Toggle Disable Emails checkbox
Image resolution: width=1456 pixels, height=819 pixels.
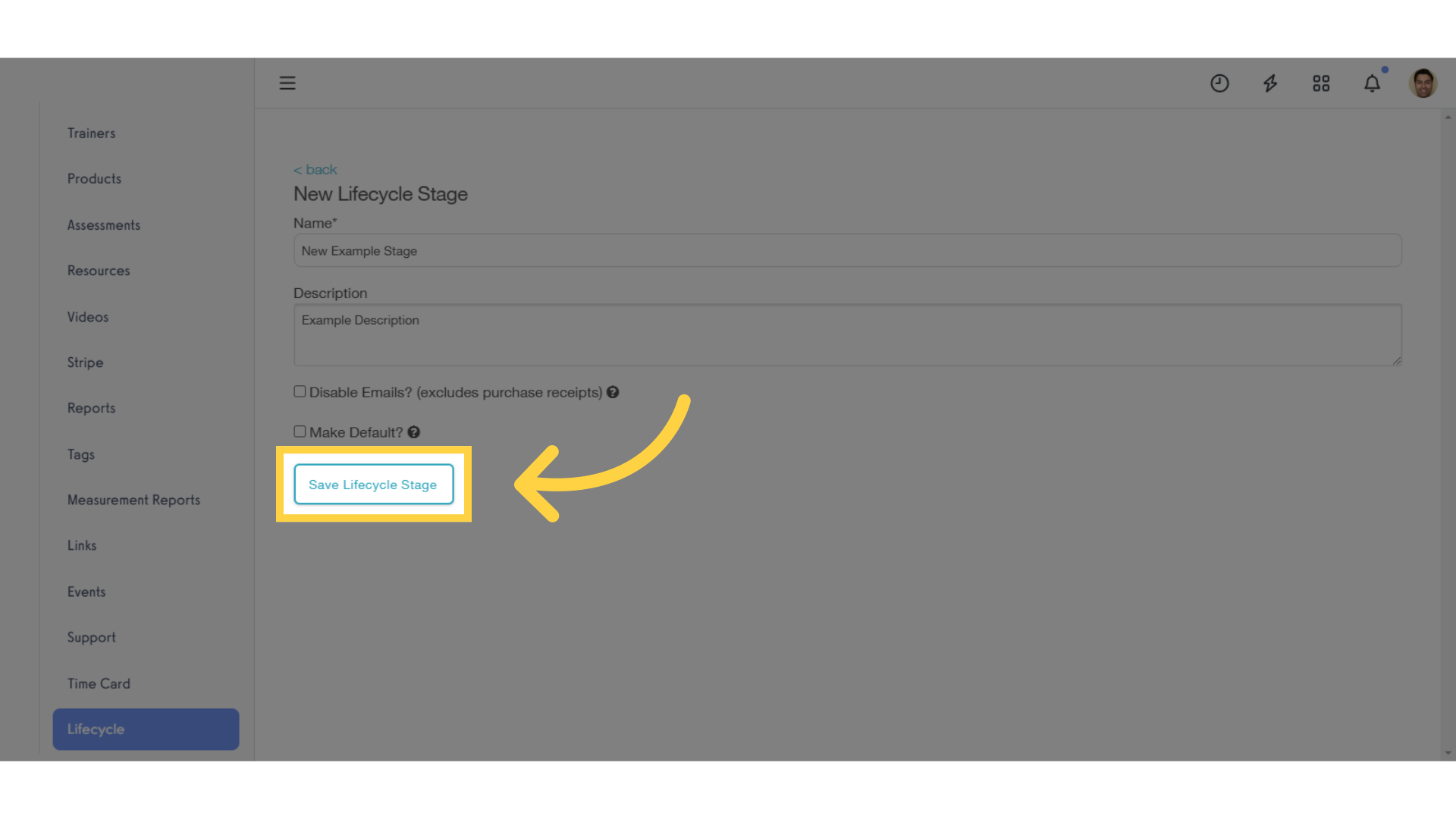point(300,391)
